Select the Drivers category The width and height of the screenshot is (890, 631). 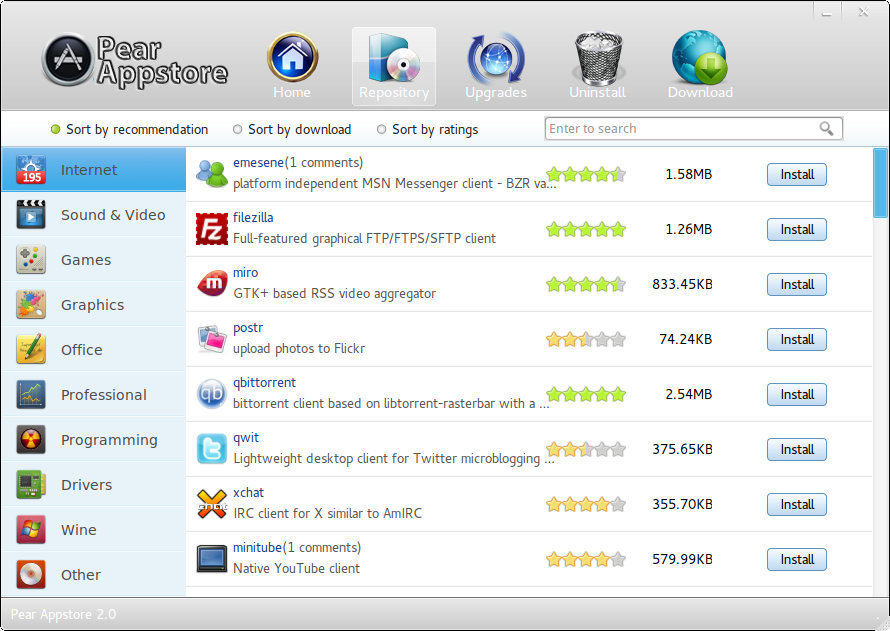(94, 484)
